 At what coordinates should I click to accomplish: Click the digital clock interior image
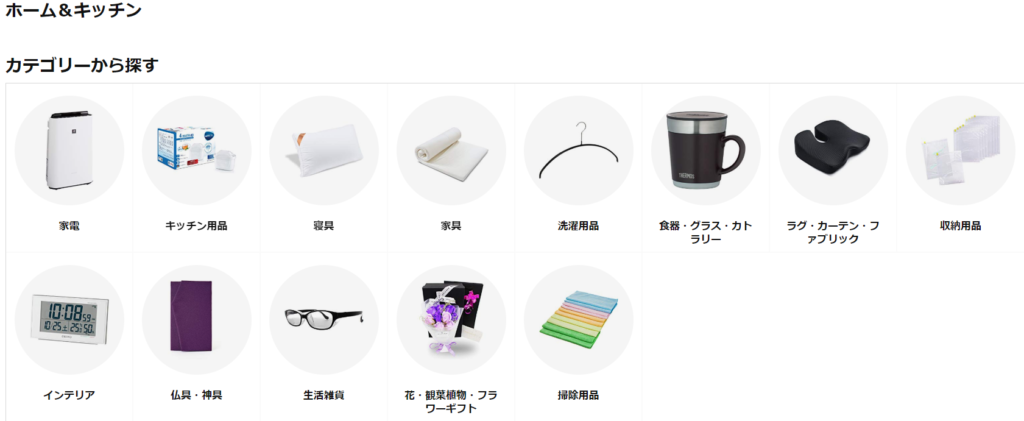69,319
